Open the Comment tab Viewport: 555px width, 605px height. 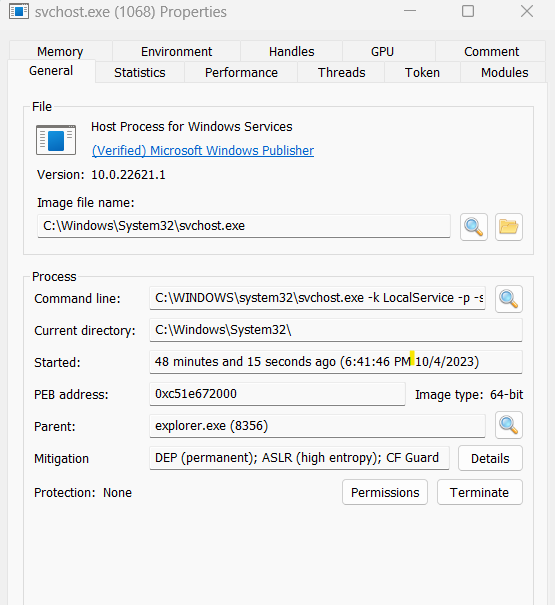tap(491, 51)
